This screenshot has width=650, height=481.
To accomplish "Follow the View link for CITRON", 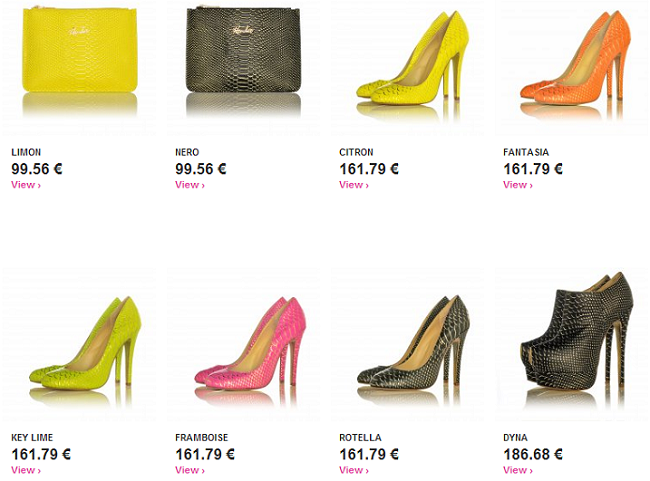I will tap(354, 185).
